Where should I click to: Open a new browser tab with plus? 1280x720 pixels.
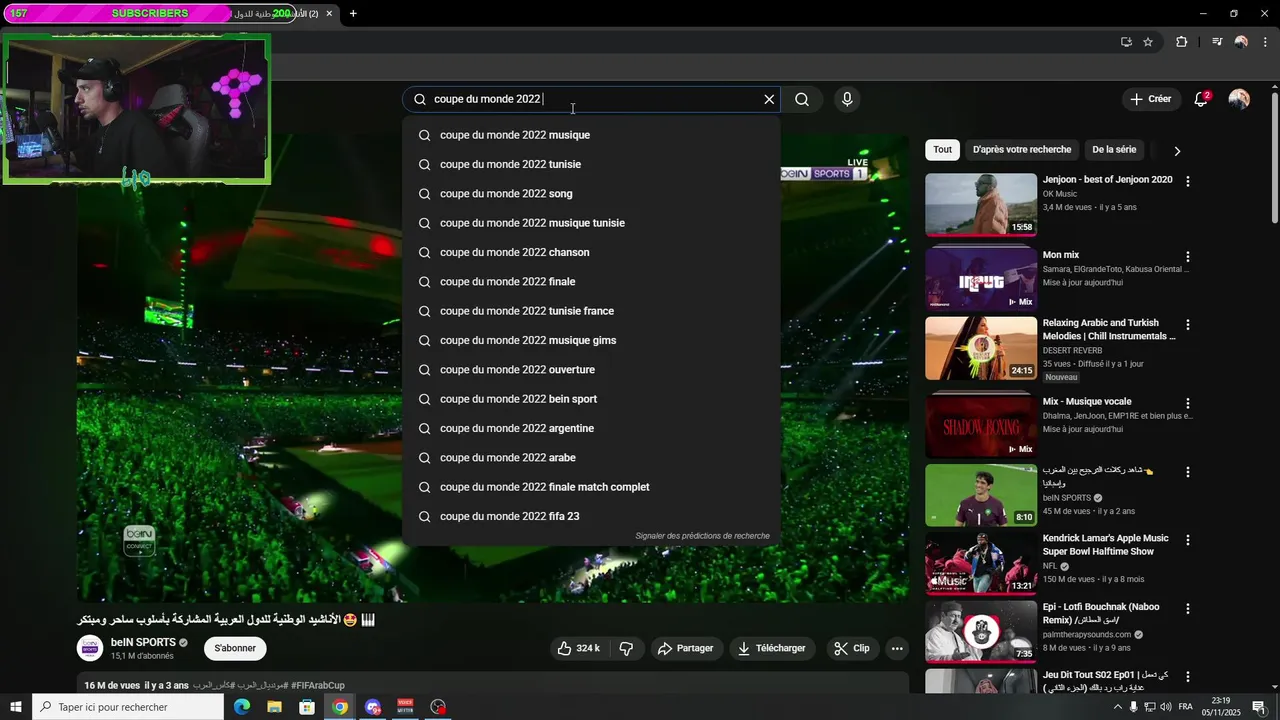[x=353, y=13]
